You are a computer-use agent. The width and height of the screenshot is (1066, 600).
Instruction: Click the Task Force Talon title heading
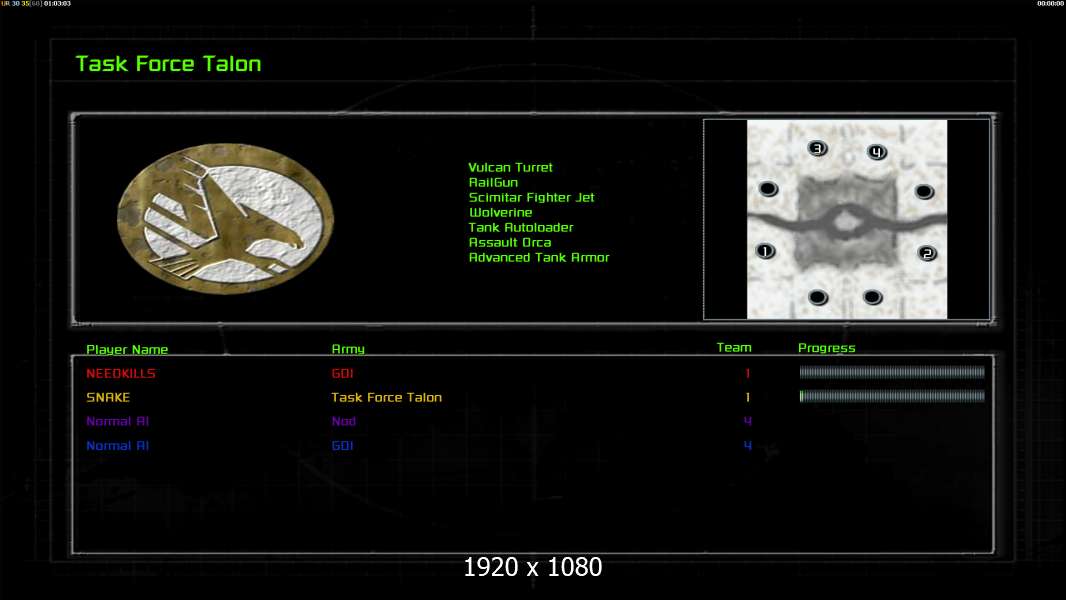168,64
